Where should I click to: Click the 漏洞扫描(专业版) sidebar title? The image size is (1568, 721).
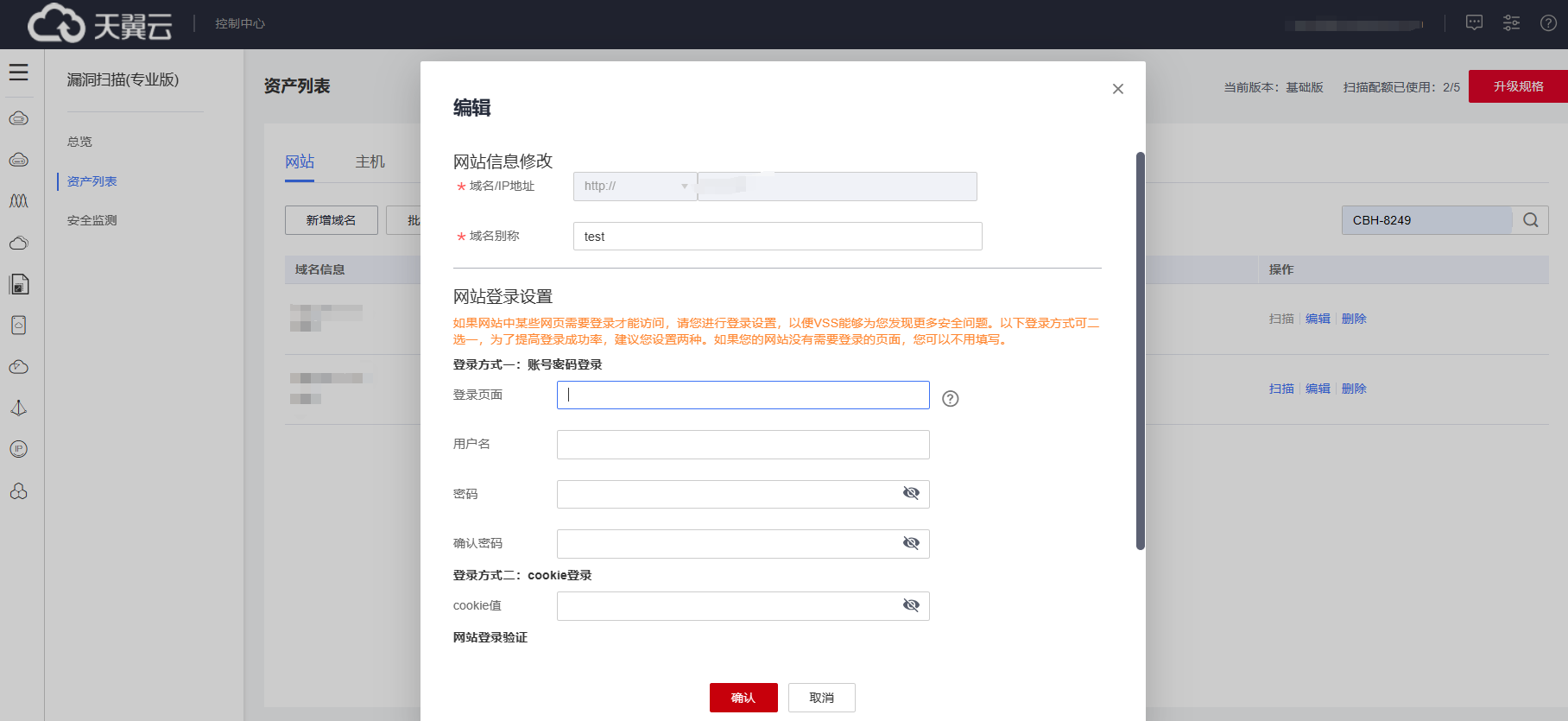pyautogui.click(x=123, y=79)
